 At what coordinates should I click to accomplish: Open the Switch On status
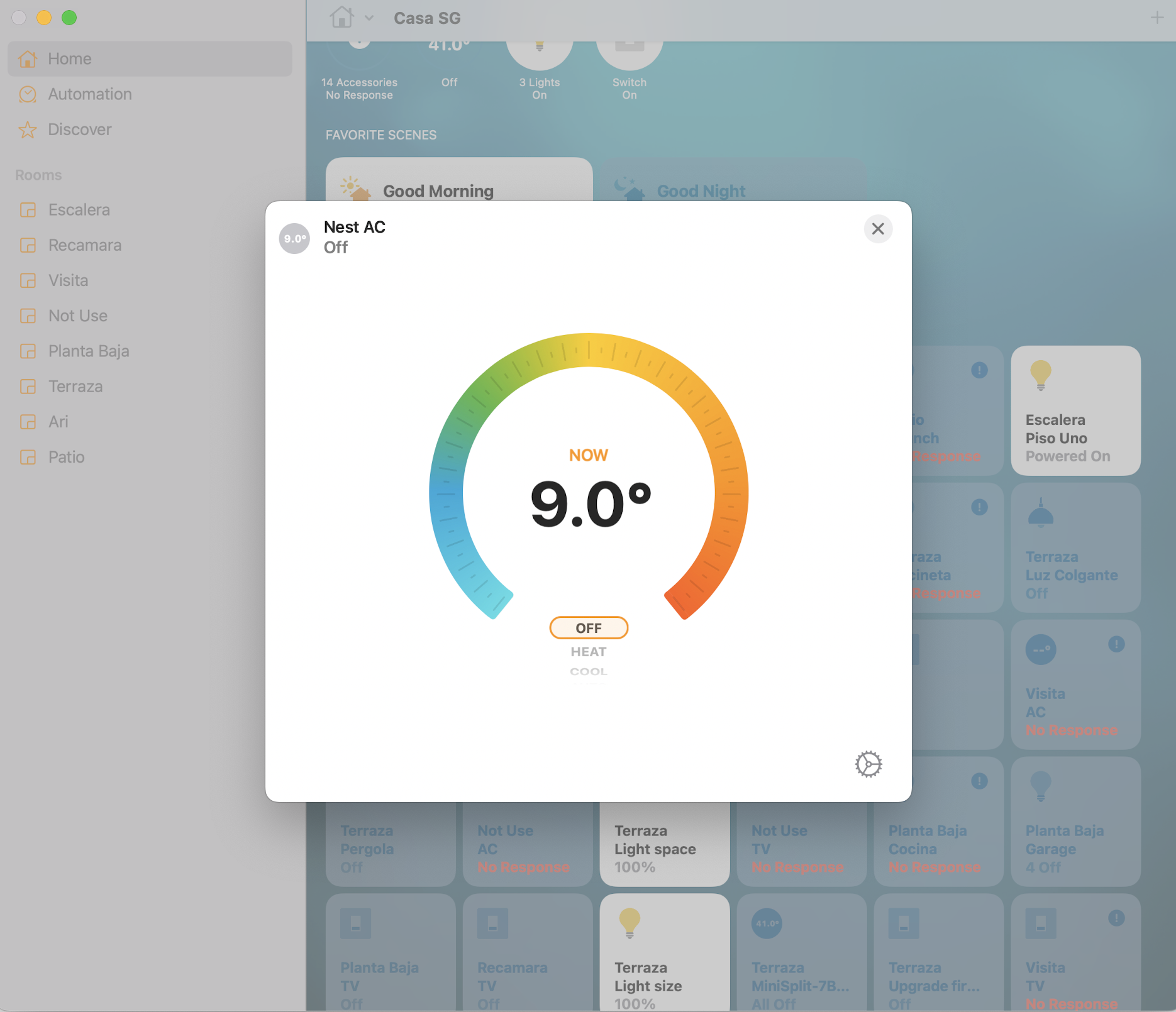click(x=630, y=71)
